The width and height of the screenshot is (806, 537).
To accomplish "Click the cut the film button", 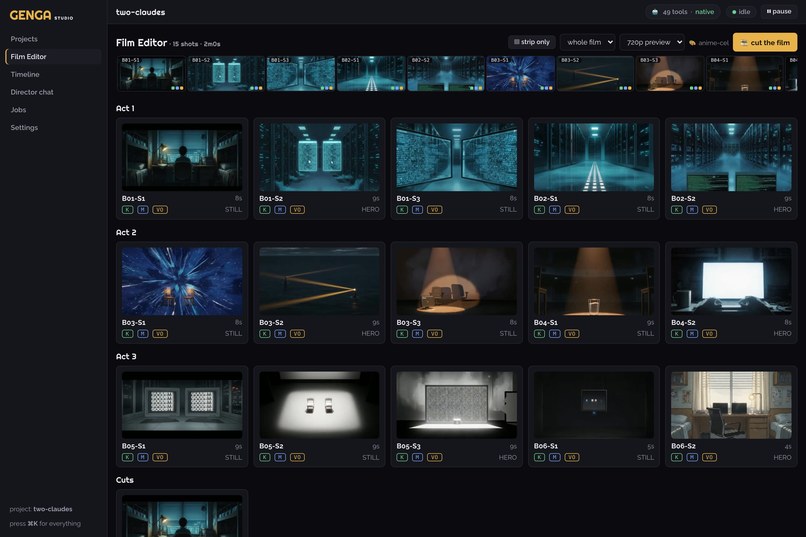I will tap(765, 43).
